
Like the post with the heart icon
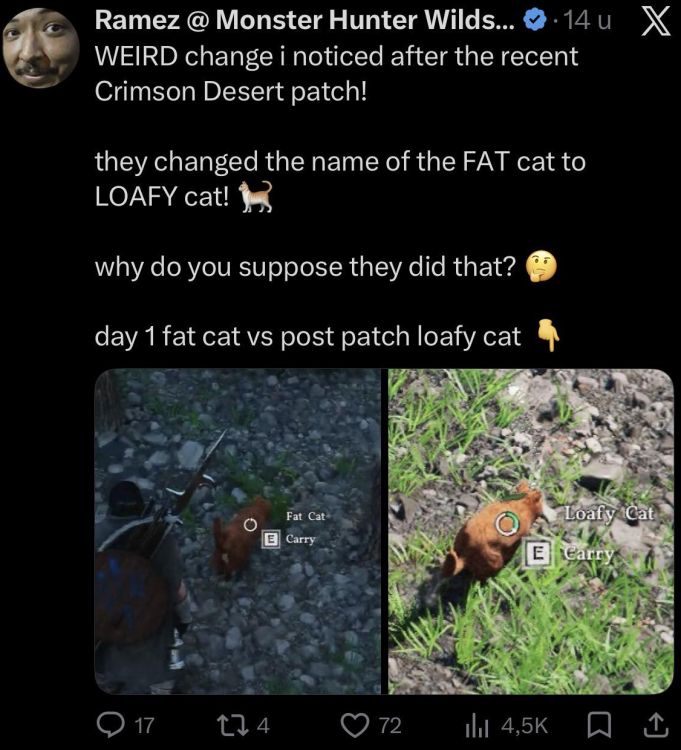(x=355, y=725)
